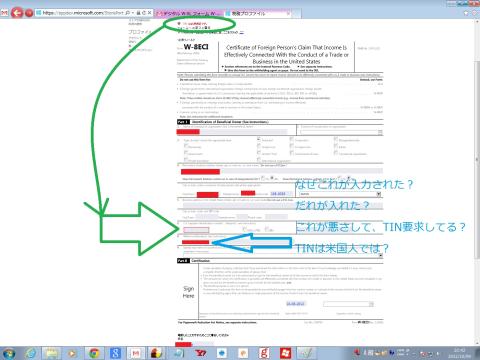Open the Windows Explorer folder taskbar icon

52,353
